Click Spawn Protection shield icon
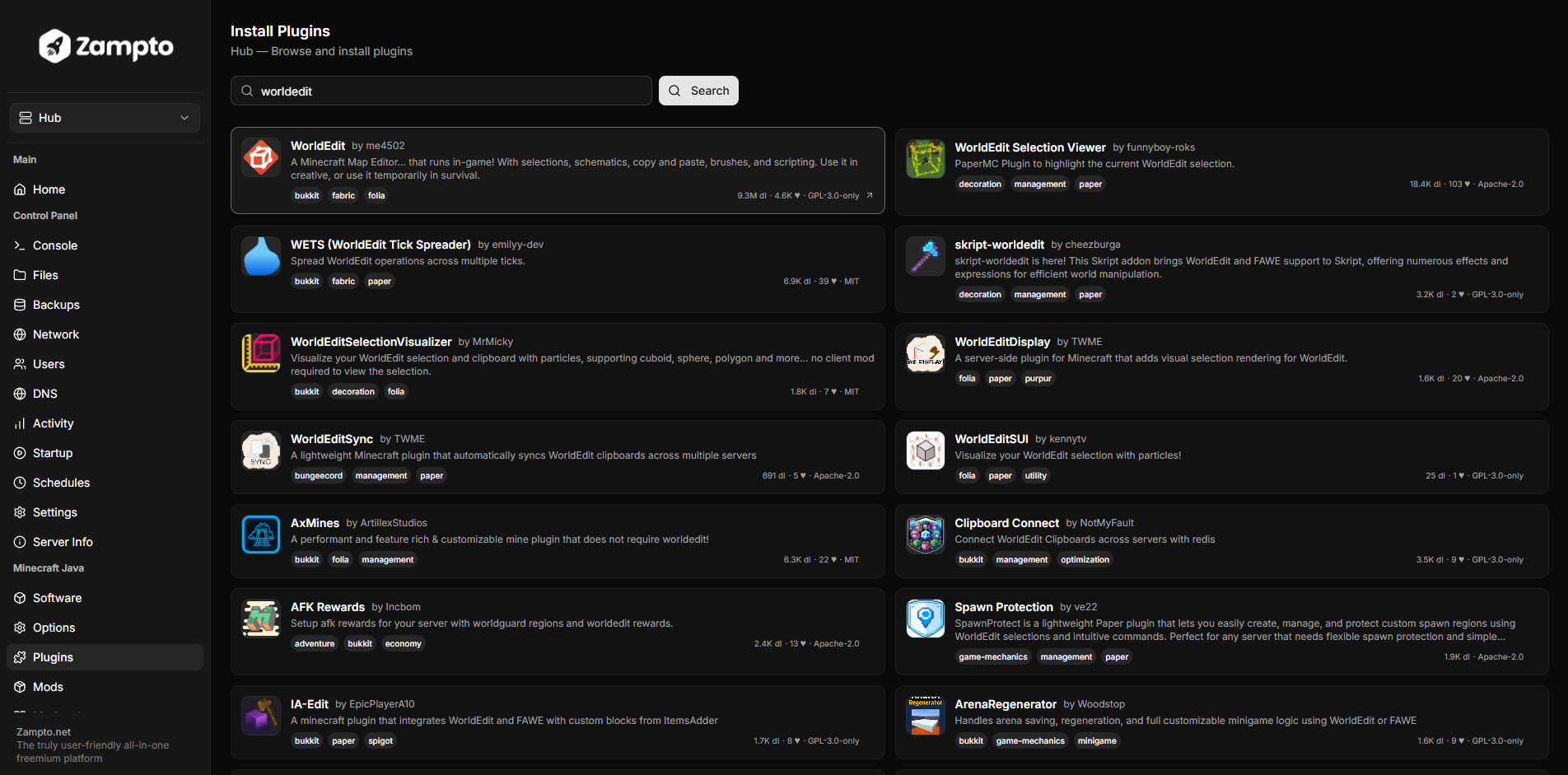The height and width of the screenshot is (775, 1568). point(926,619)
